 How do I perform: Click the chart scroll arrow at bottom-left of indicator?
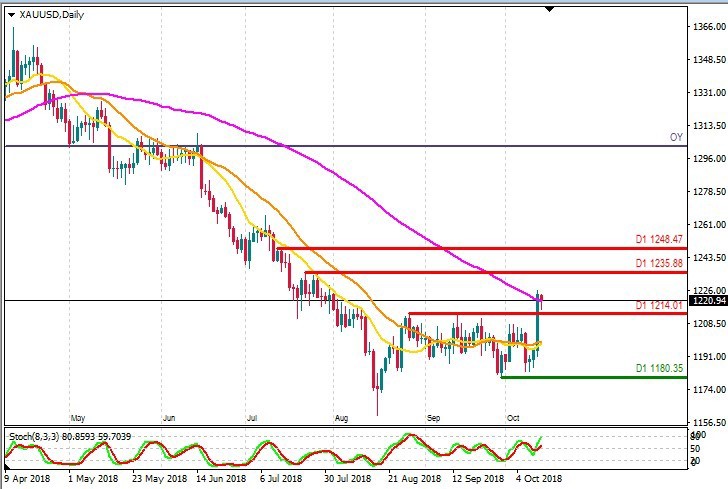(7, 466)
